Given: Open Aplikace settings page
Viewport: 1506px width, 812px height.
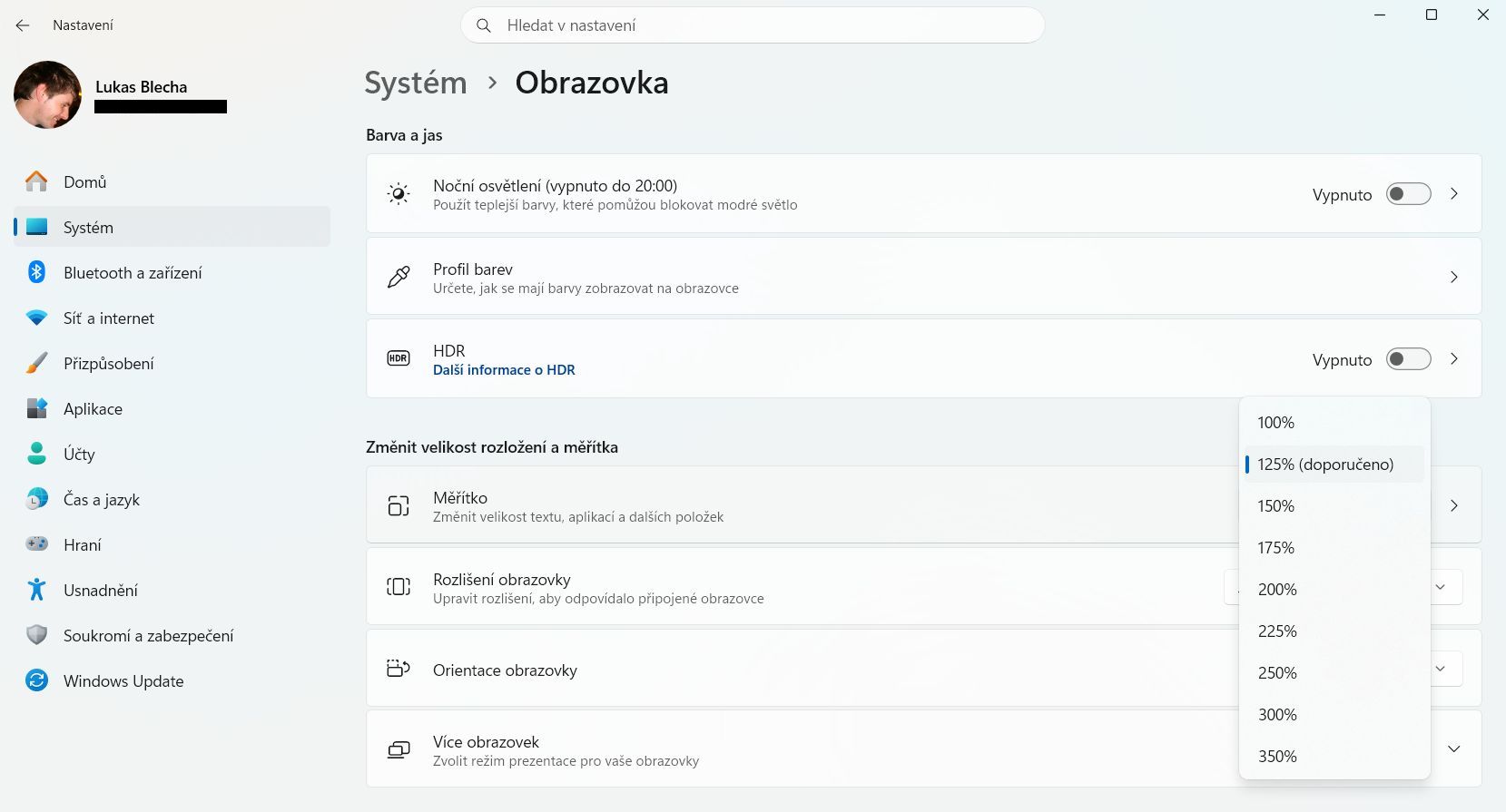Looking at the screenshot, I should [x=172, y=408].
